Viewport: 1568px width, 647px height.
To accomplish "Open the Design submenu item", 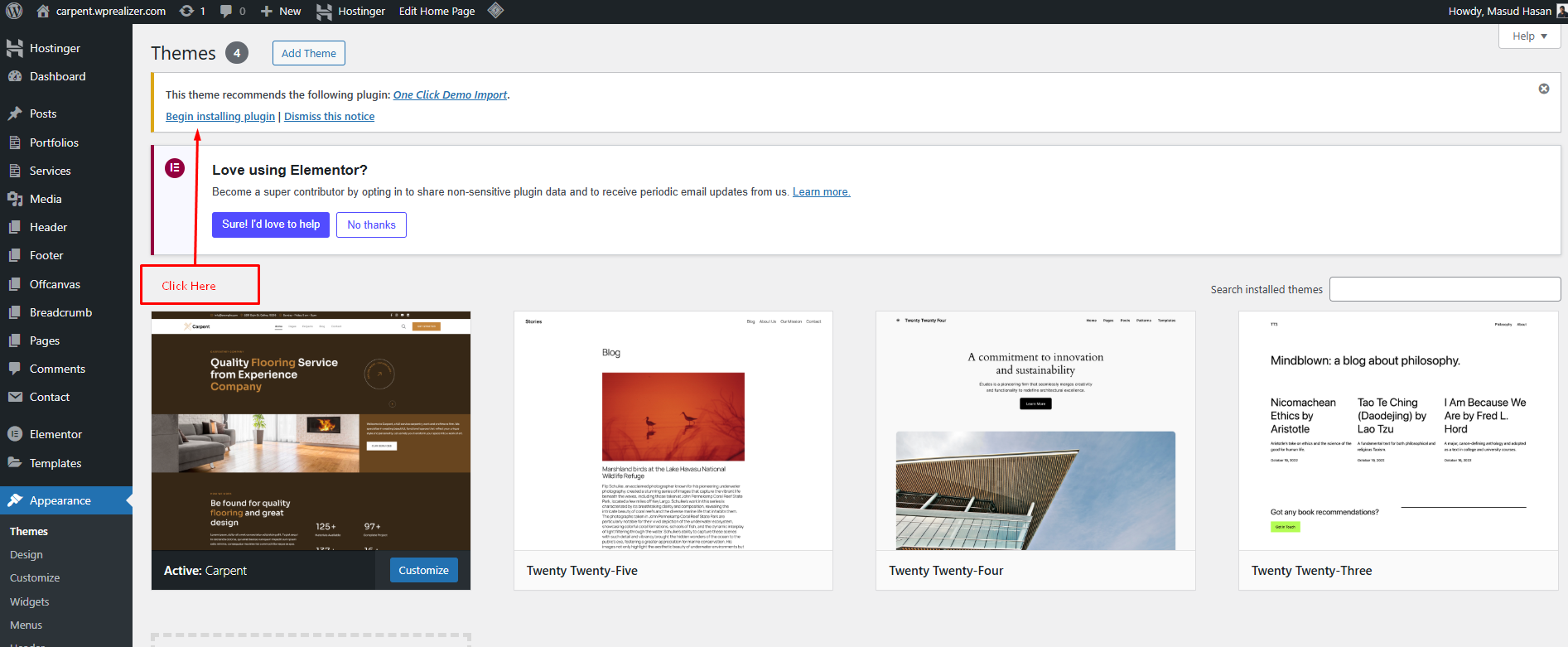I will point(27,554).
